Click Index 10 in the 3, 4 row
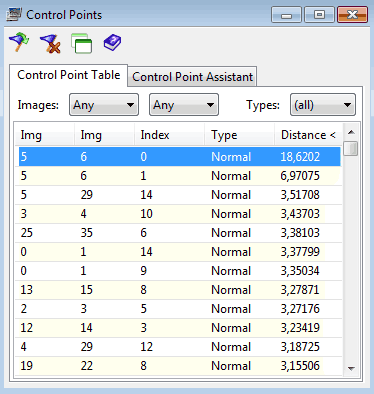This screenshot has width=374, height=394. (x=147, y=214)
